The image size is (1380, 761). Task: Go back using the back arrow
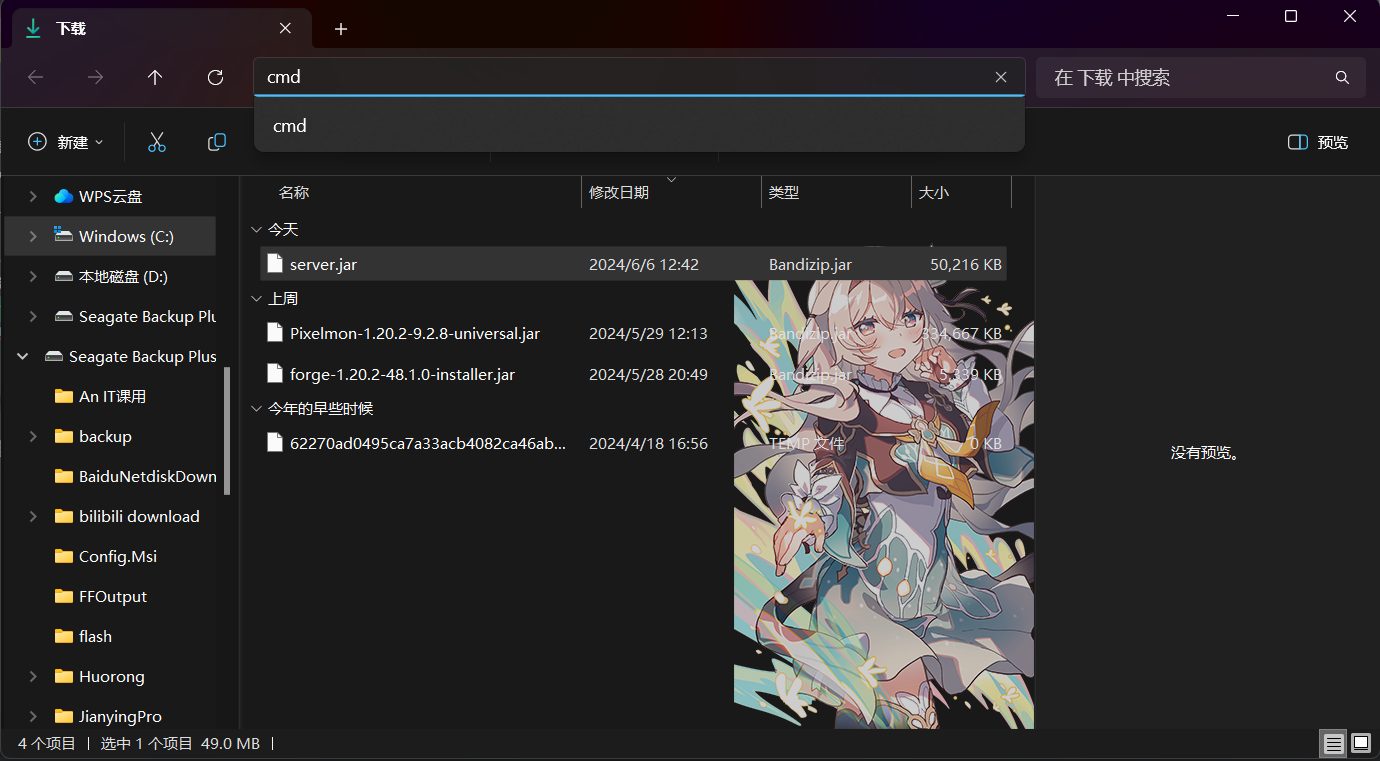pyautogui.click(x=36, y=77)
